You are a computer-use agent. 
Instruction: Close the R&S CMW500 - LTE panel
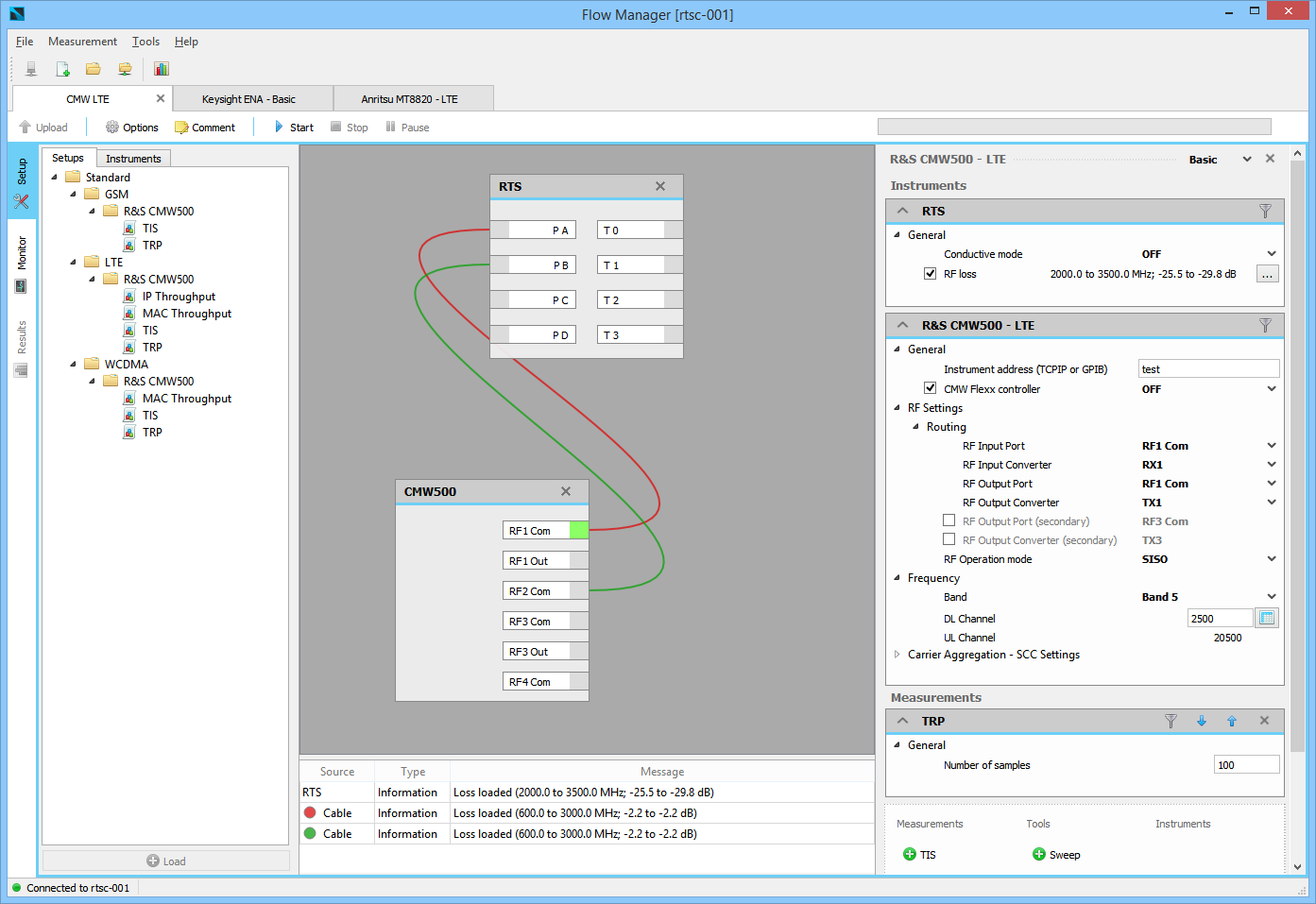coord(1270,159)
